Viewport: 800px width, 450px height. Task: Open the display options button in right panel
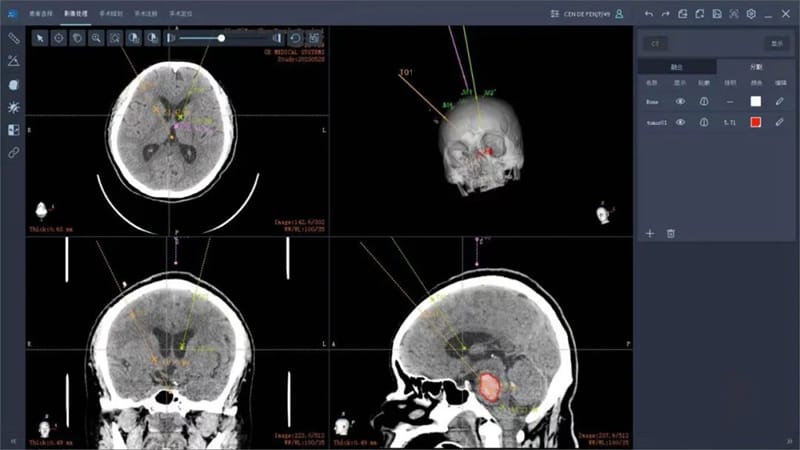[776, 43]
